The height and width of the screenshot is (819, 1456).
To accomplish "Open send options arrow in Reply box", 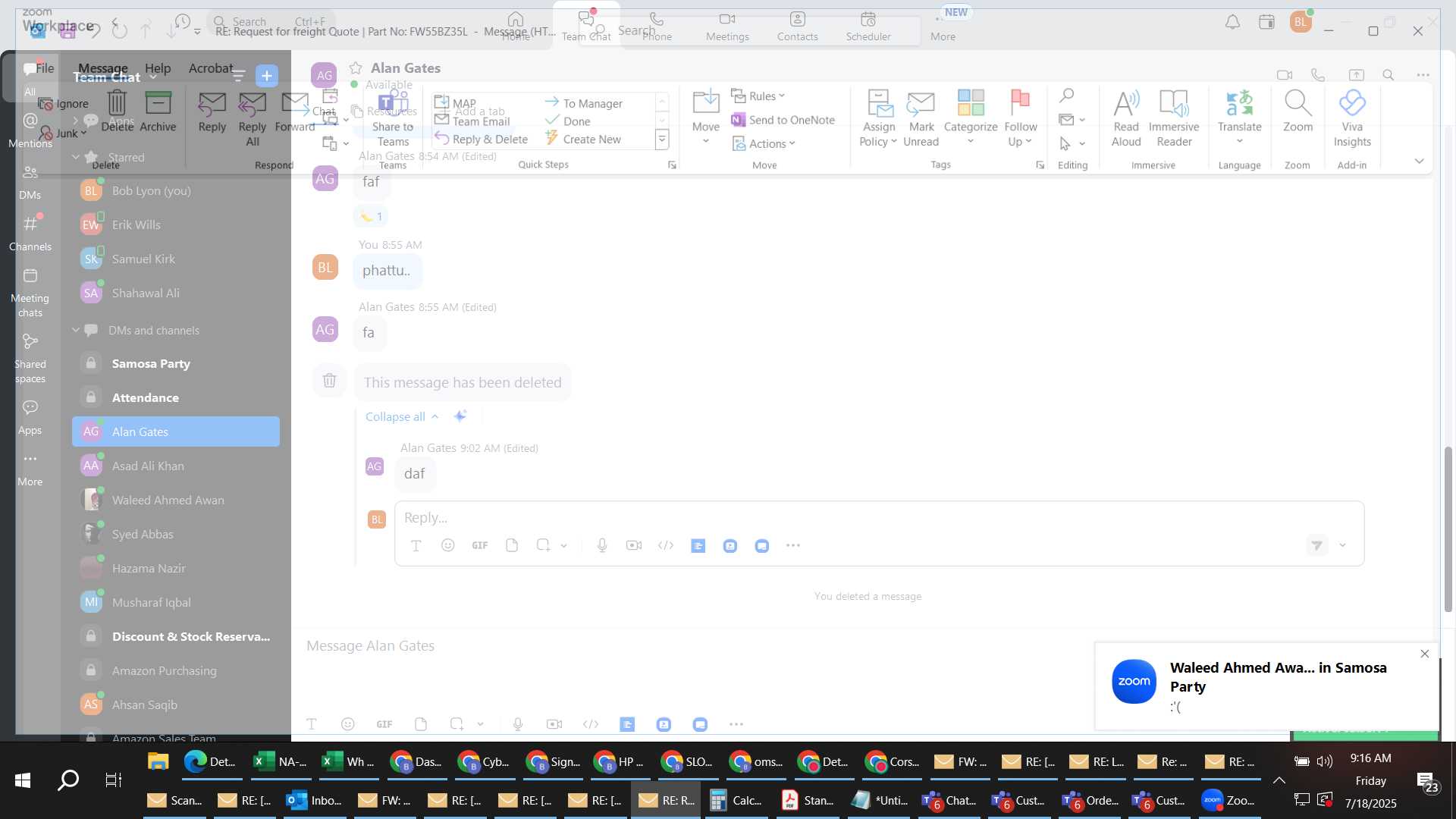I will [x=1342, y=545].
